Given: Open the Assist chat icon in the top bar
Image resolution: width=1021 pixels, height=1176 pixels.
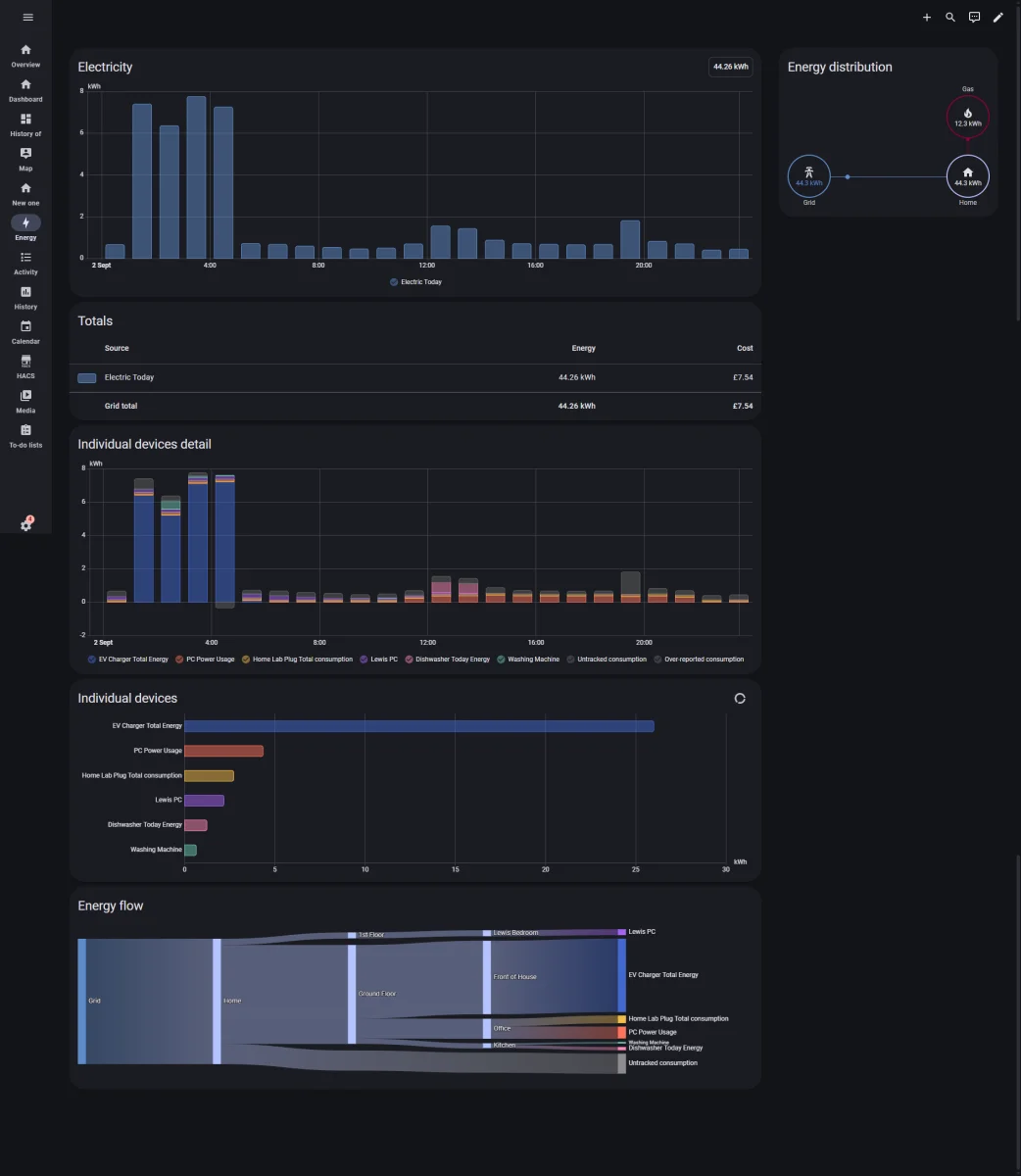Looking at the screenshot, I should click(x=974, y=18).
